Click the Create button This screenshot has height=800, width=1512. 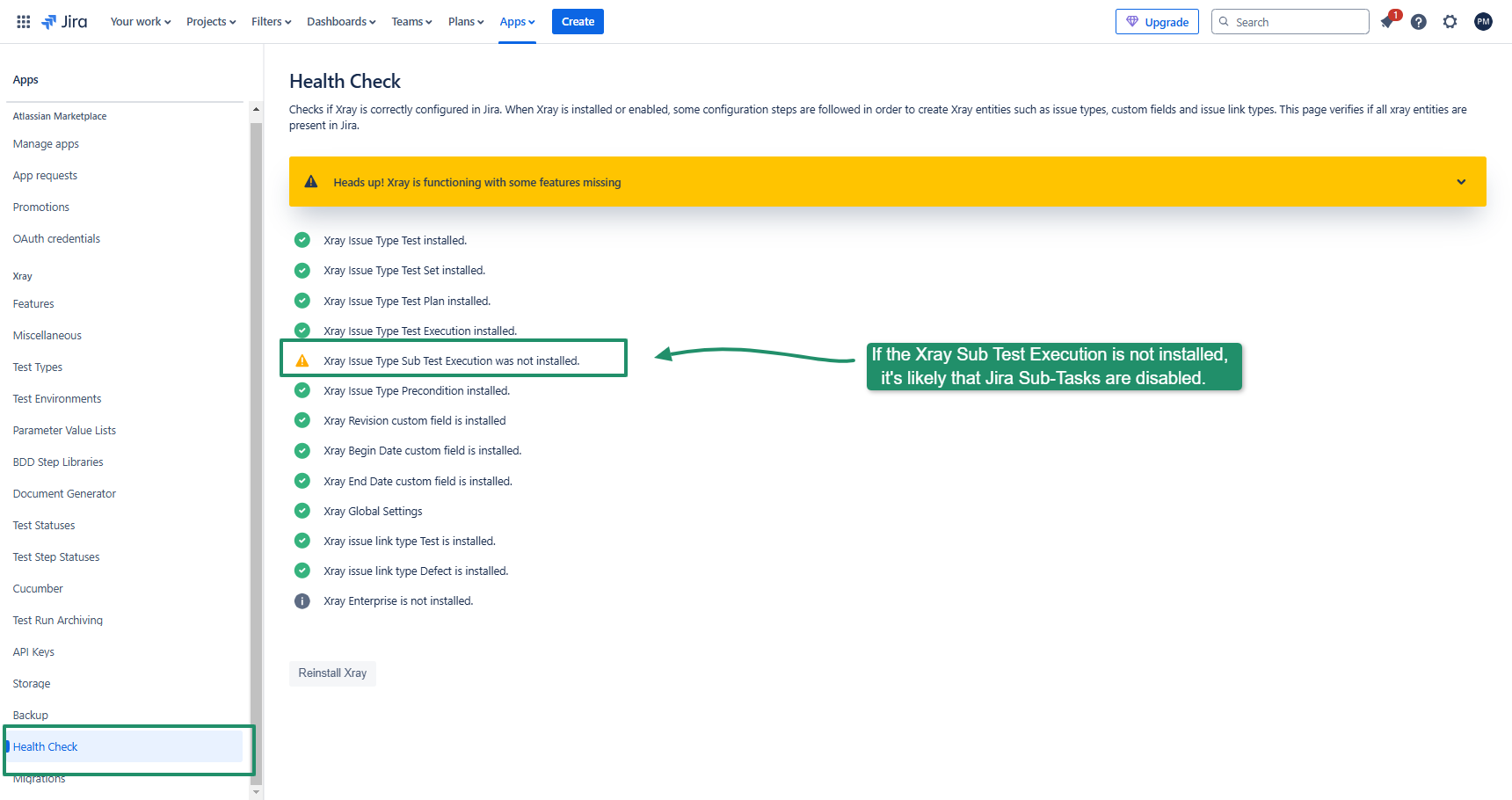click(x=578, y=22)
